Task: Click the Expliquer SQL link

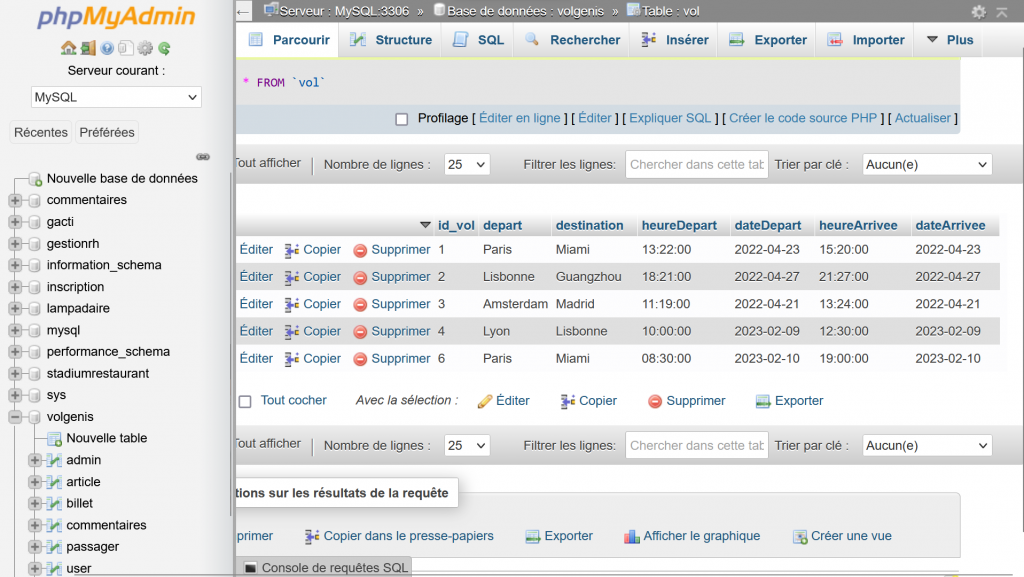Action: coord(670,118)
